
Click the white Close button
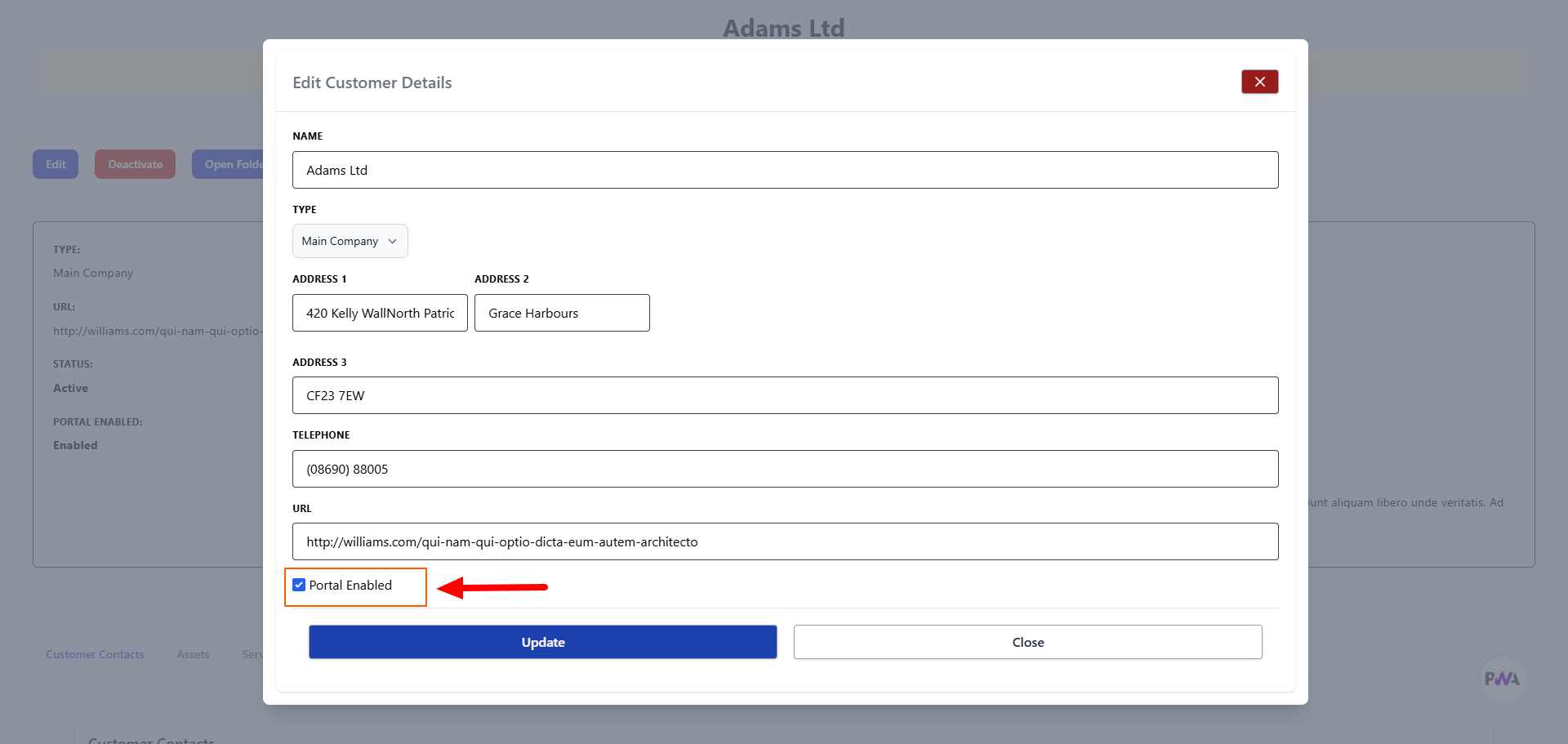[1027, 642]
